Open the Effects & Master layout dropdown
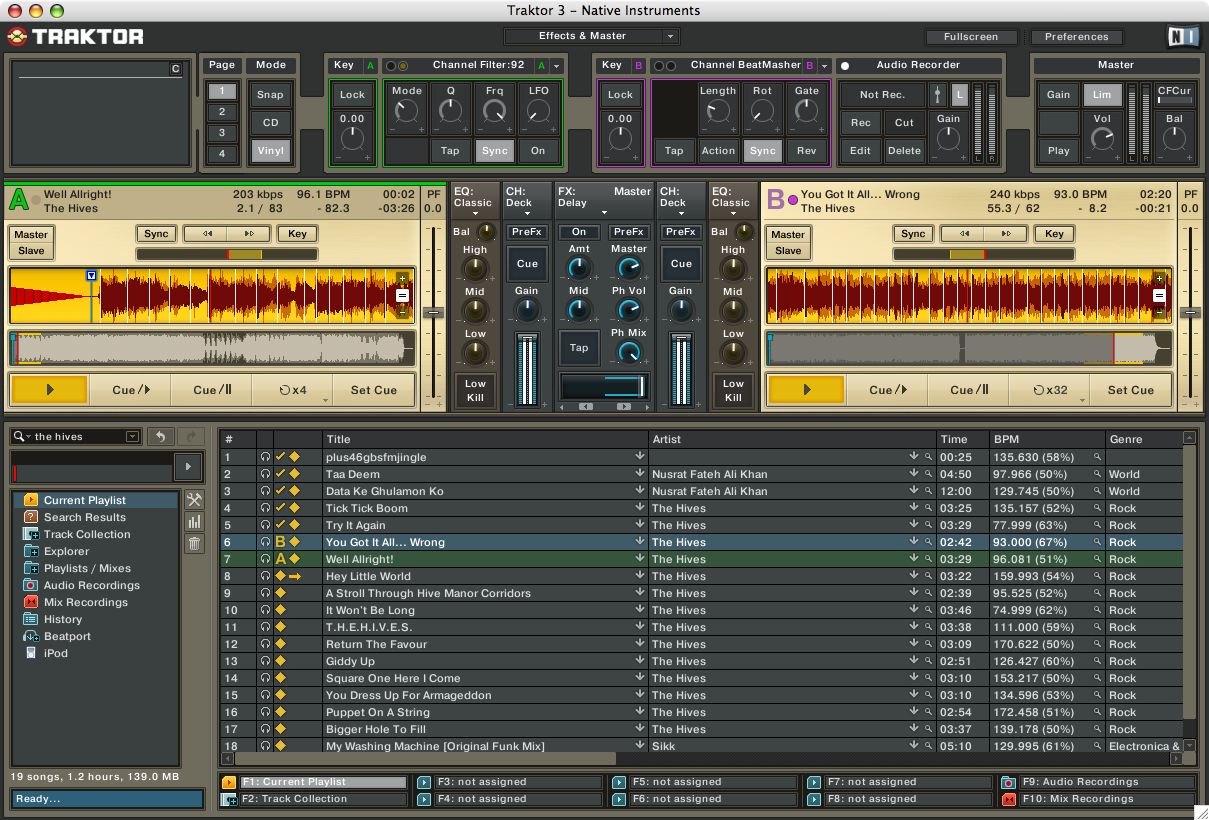The image size is (1209, 820). pos(591,36)
